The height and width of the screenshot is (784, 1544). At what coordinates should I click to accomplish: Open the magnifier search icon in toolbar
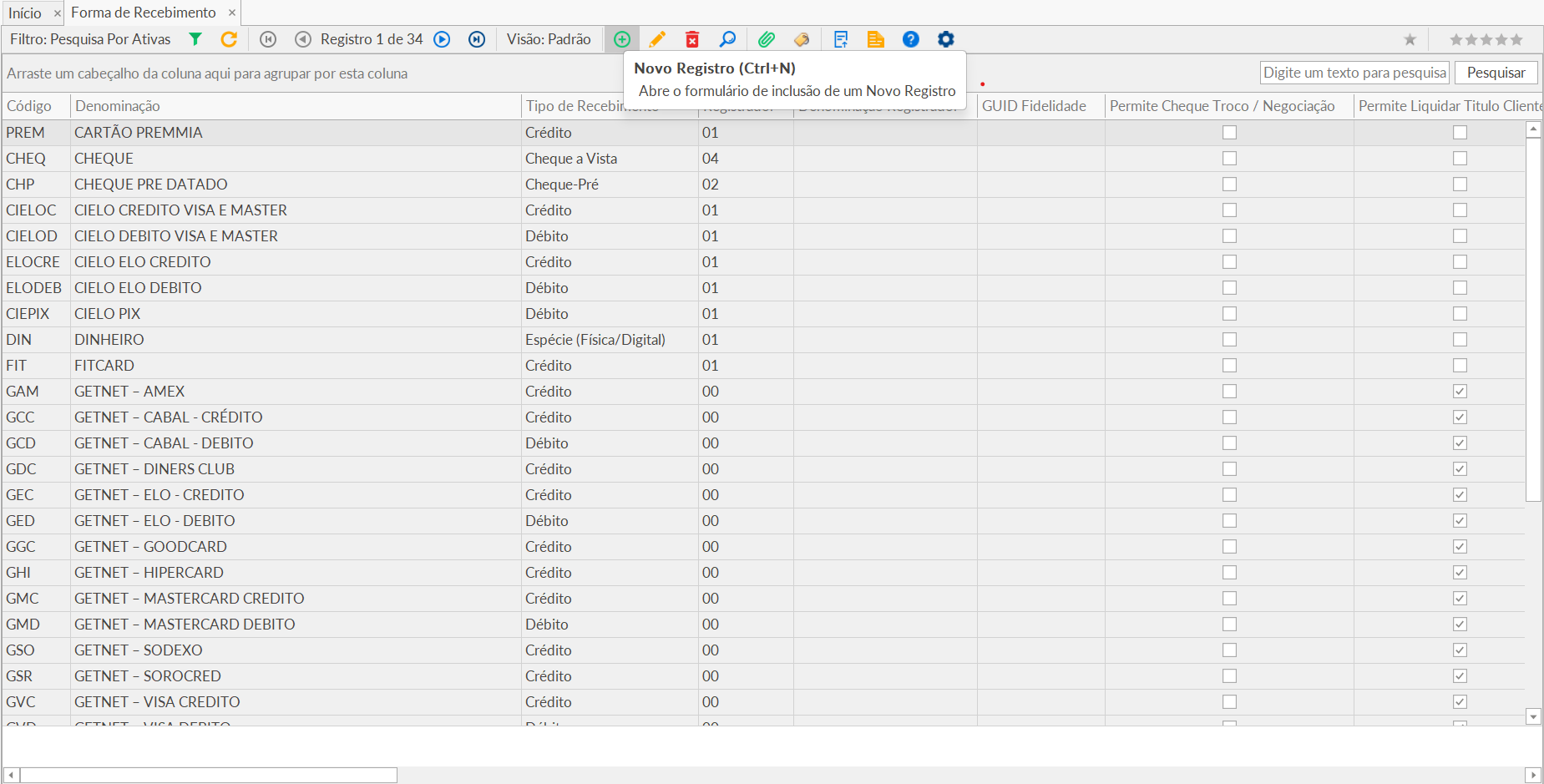tap(727, 39)
